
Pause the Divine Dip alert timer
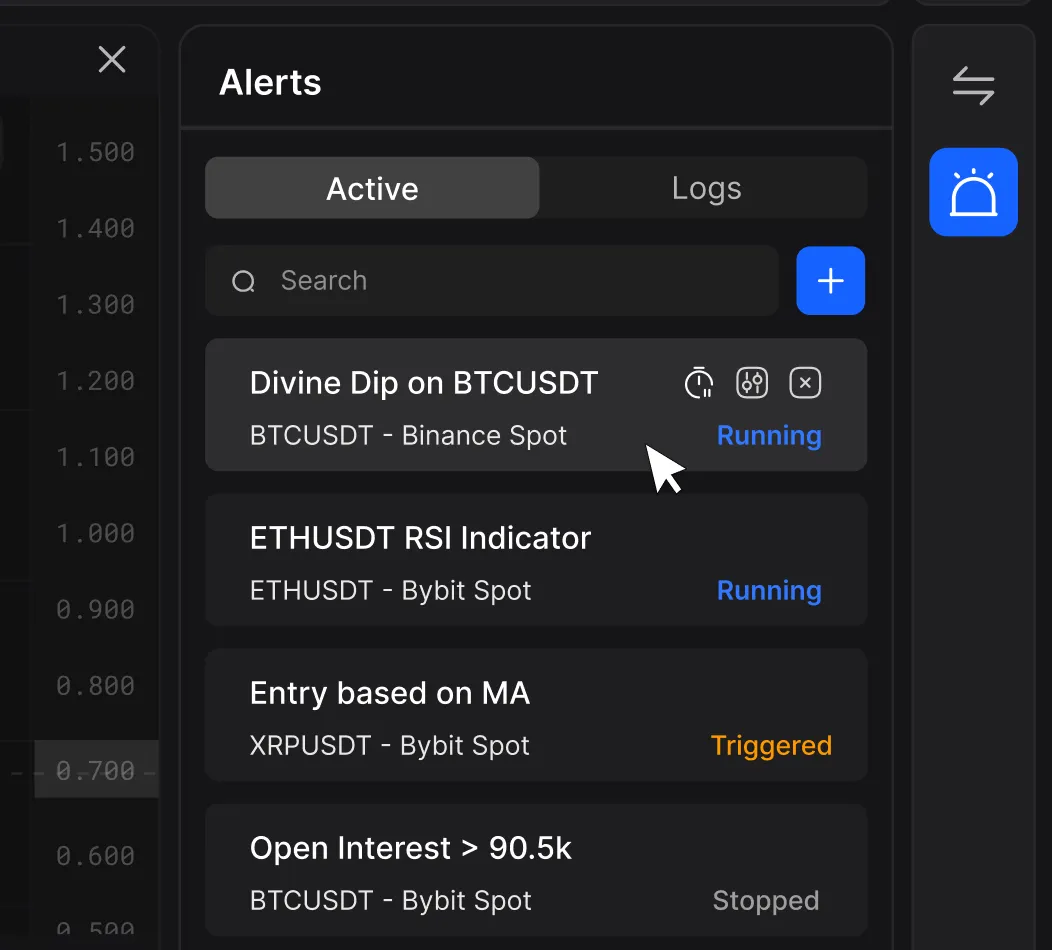(x=698, y=382)
